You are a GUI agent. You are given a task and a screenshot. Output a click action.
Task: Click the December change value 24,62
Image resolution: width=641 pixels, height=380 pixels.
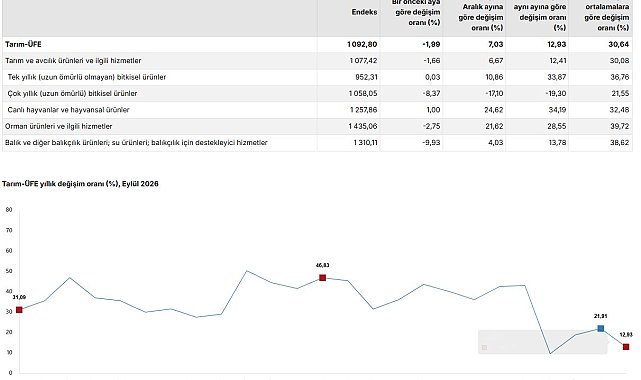(x=494, y=110)
